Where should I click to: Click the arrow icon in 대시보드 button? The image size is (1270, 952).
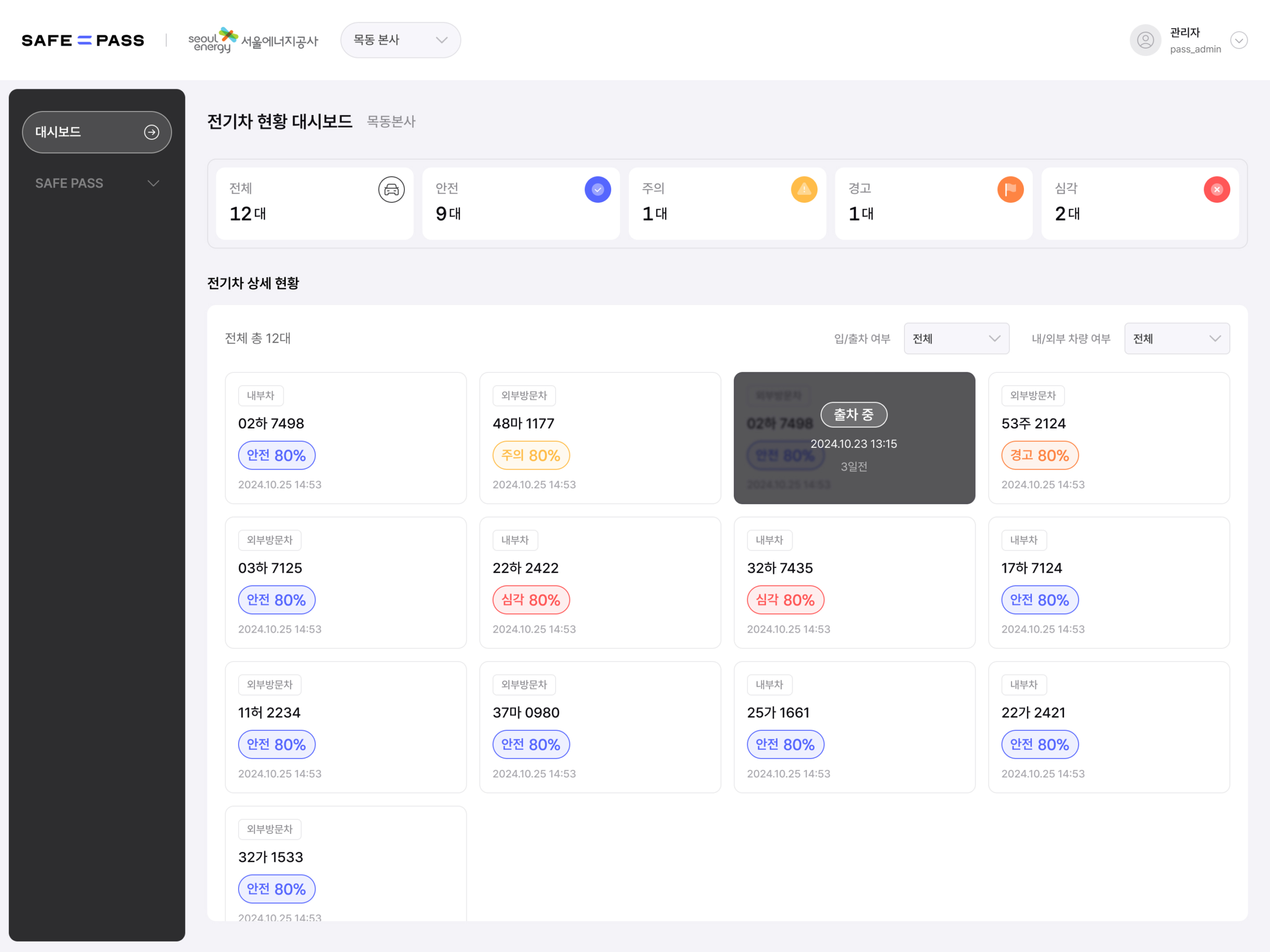[152, 132]
